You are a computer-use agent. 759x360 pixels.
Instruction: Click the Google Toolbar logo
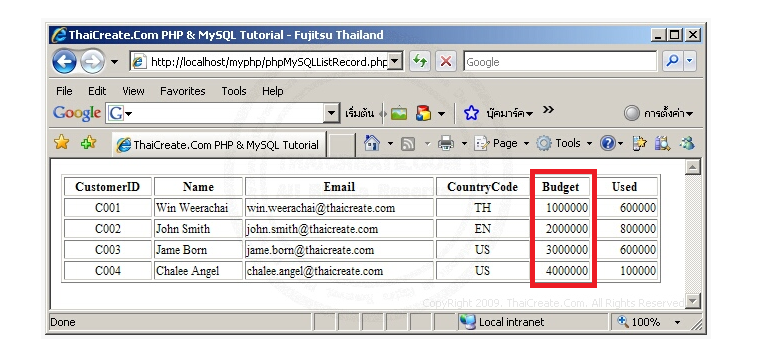(x=76, y=113)
